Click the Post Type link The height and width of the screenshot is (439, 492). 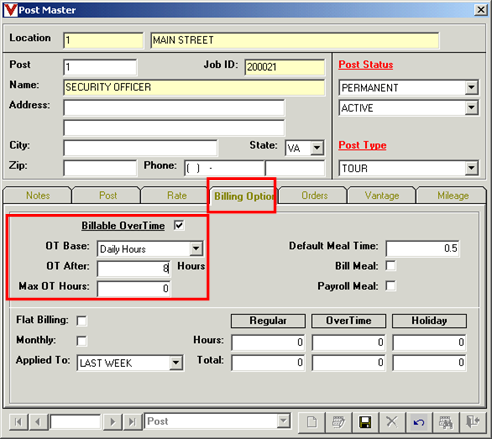pyautogui.click(x=362, y=145)
